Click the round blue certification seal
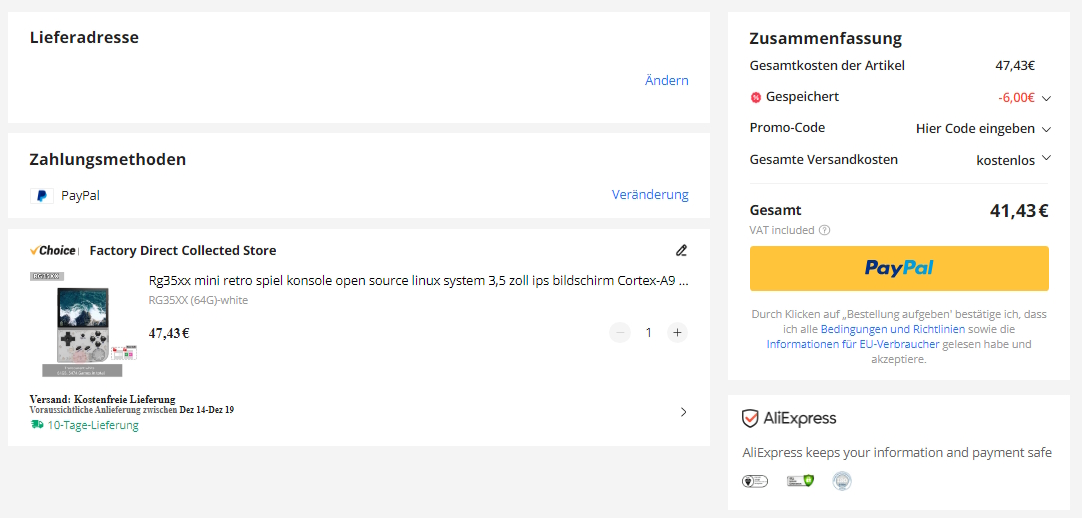The width and height of the screenshot is (1082, 518). click(x=842, y=481)
